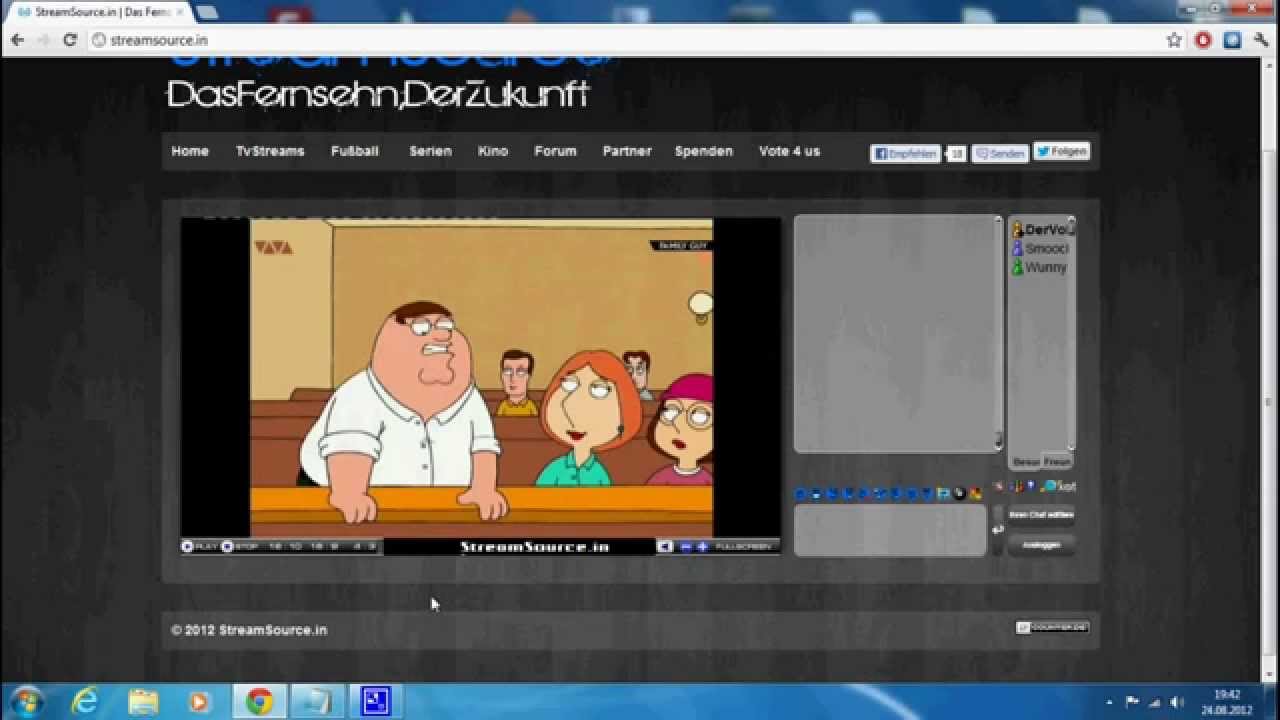Screen dimensions: 1280x720
Task: Click the blue extension icon in Chrome toolbar
Action: (1233, 40)
